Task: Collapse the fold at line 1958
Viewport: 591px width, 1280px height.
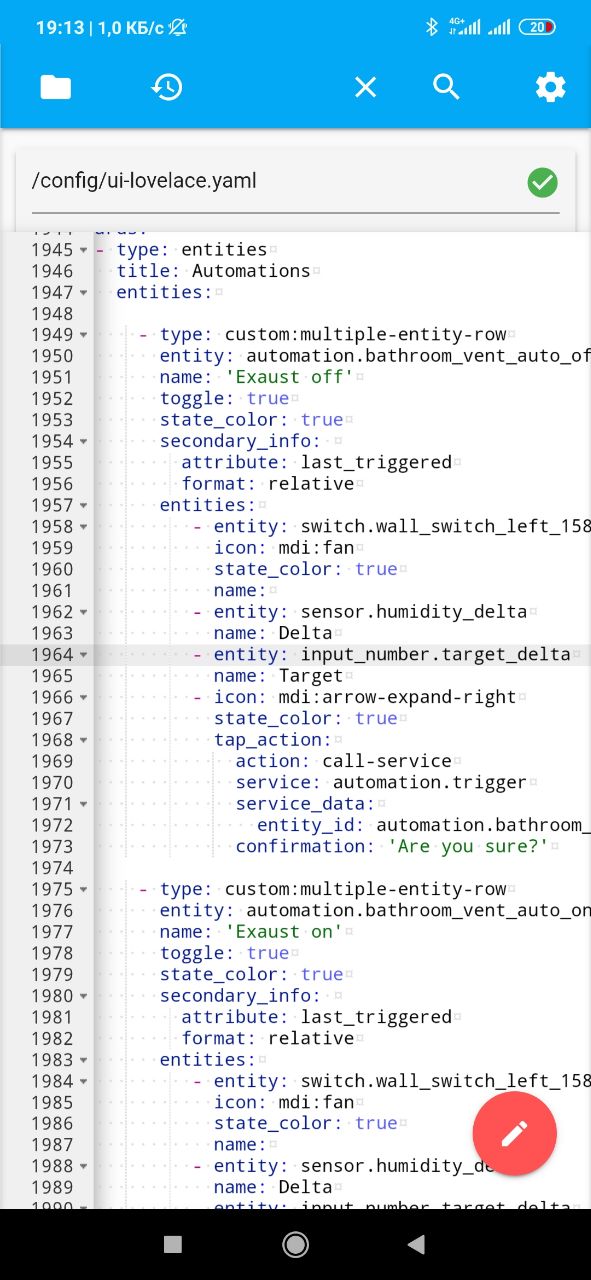Action: (x=83, y=527)
